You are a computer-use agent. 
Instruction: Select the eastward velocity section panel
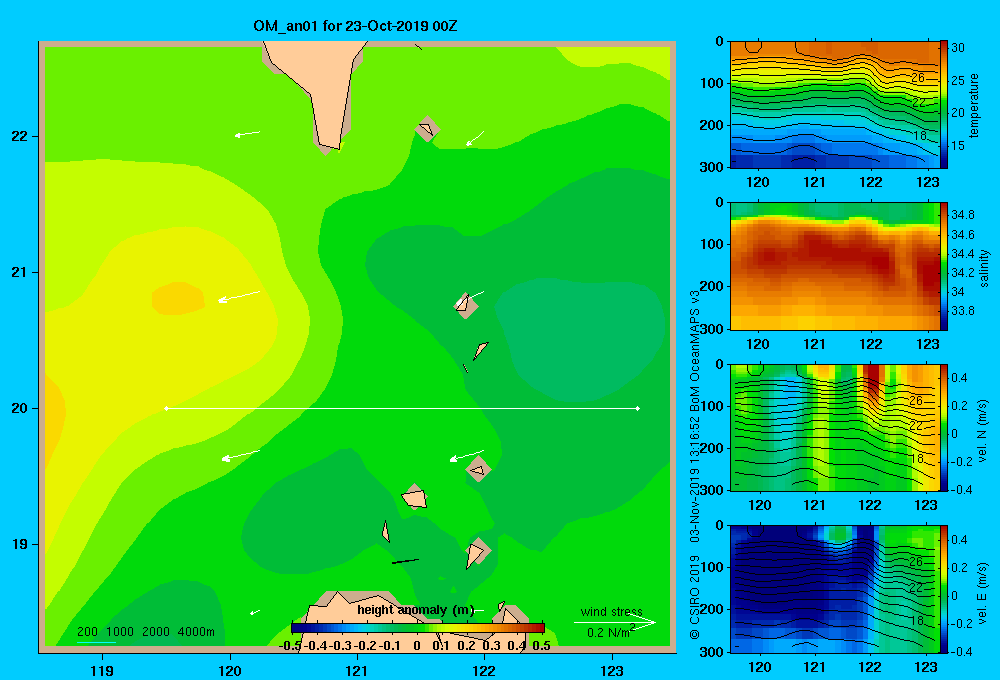834,589
